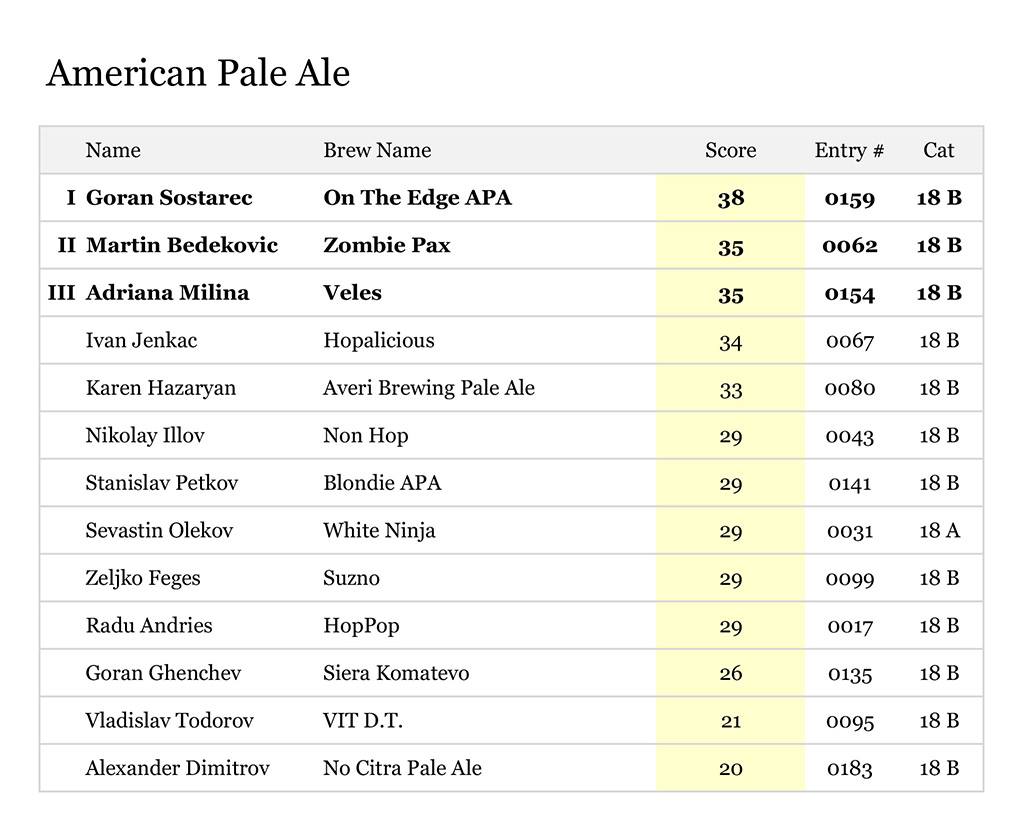
Task: Click the Score column header
Action: [730, 151]
